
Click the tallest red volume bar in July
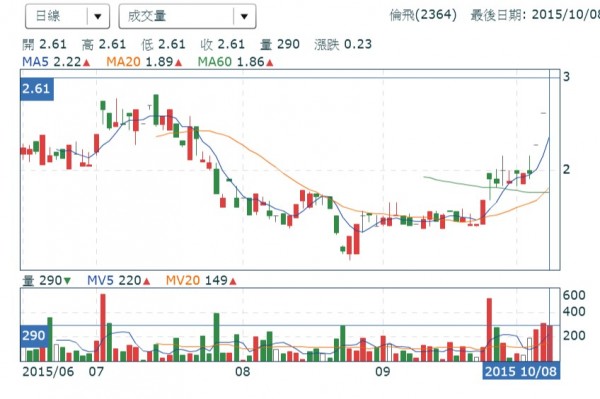103,327
